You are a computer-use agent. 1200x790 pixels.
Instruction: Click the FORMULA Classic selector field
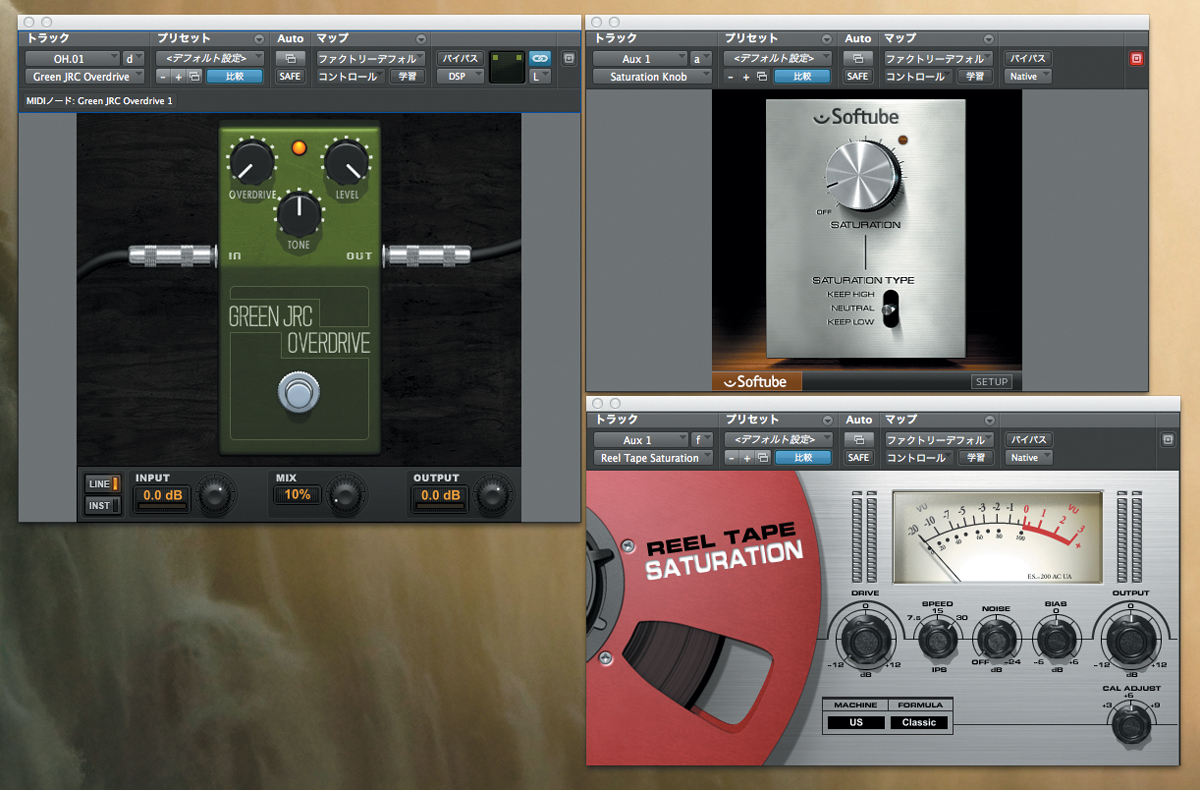pyautogui.click(x=919, y=722)
